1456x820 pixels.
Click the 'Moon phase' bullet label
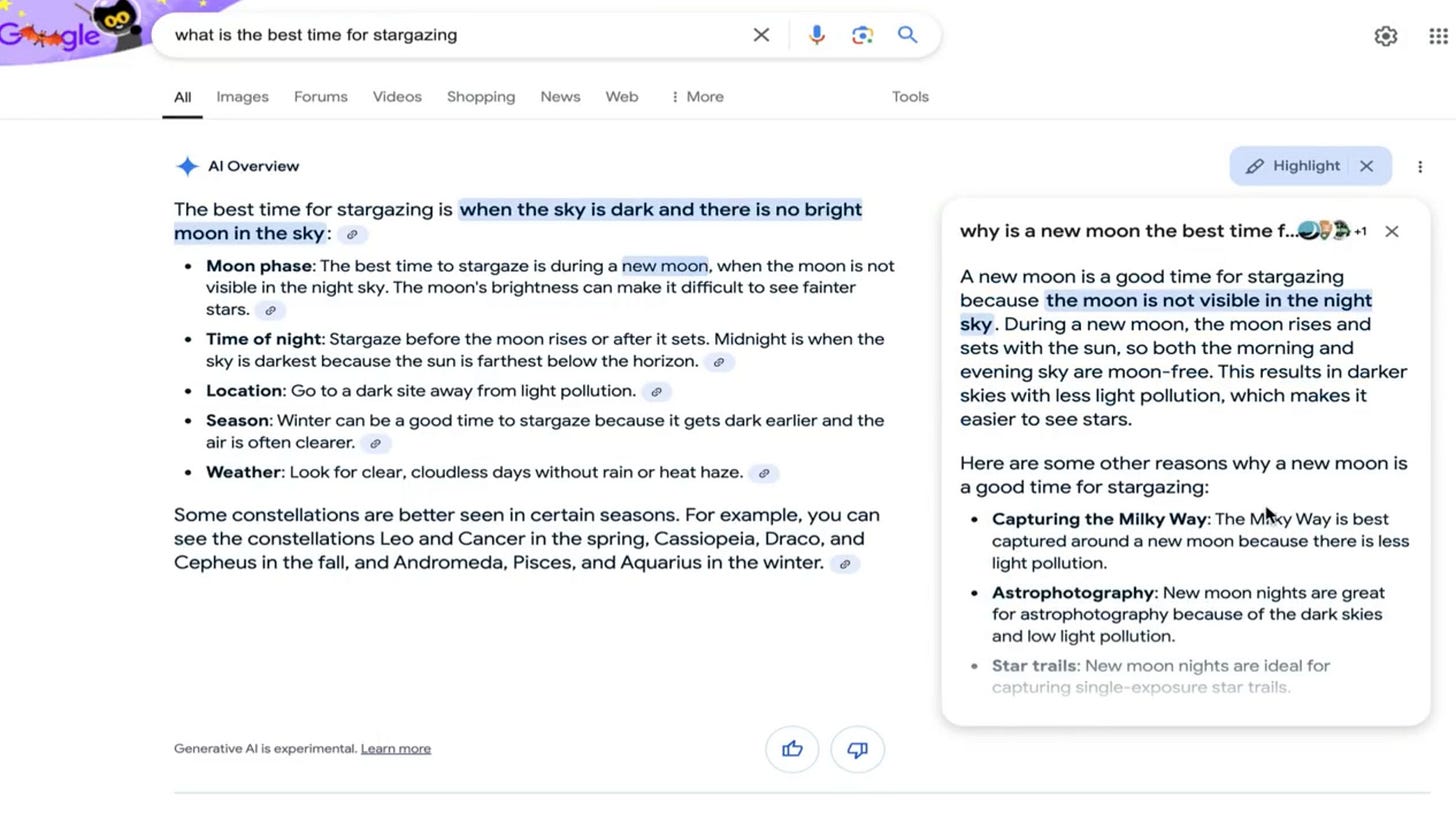point(259,266)
